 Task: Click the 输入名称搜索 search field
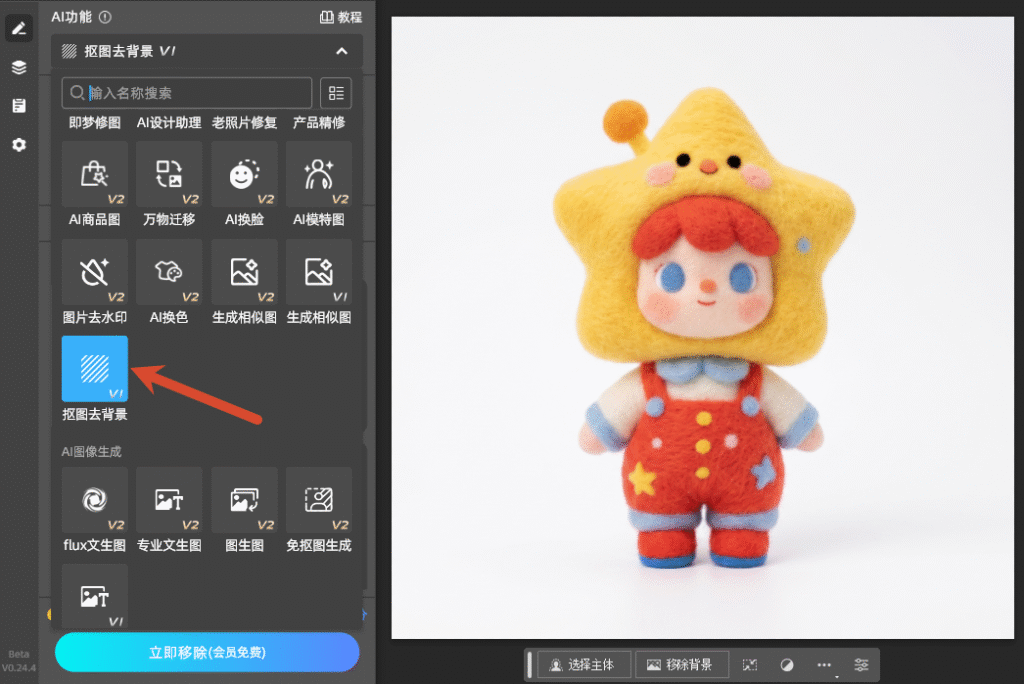point(187,93)
